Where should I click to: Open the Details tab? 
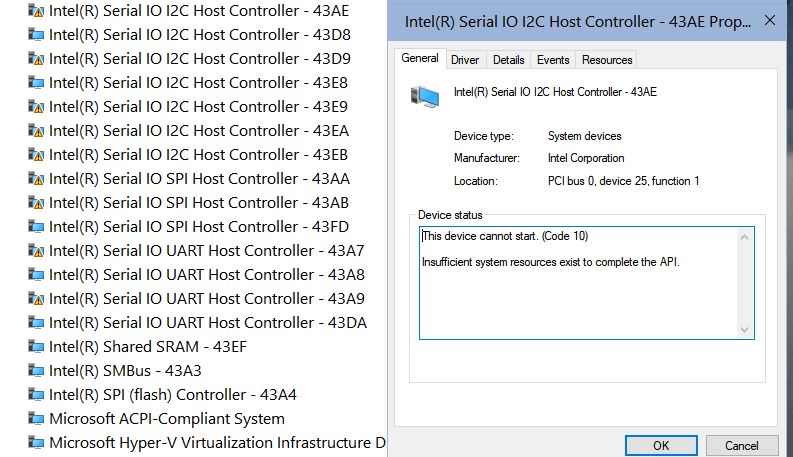(508, 60)
